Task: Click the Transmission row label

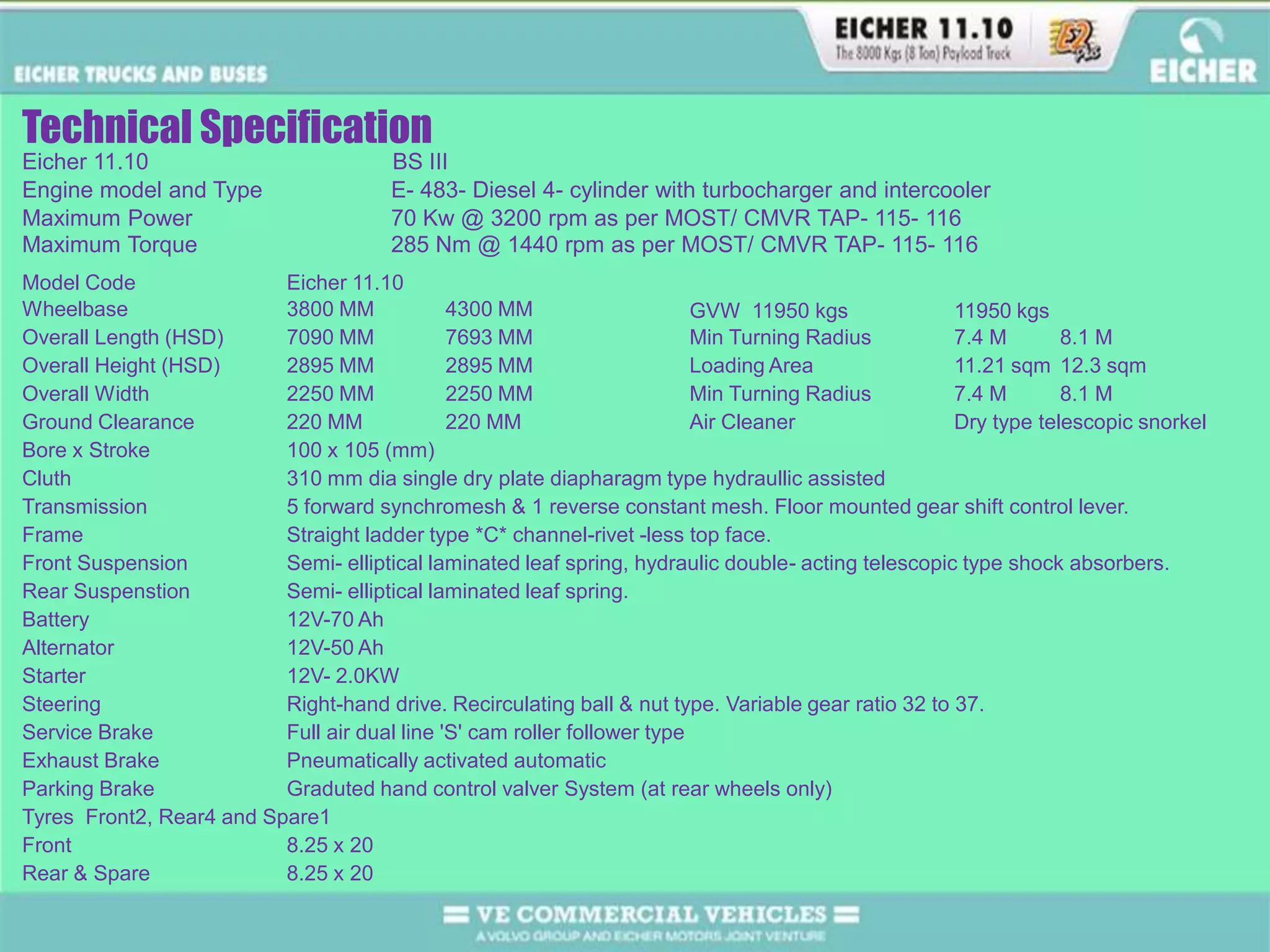Action: tap(84, 506)
